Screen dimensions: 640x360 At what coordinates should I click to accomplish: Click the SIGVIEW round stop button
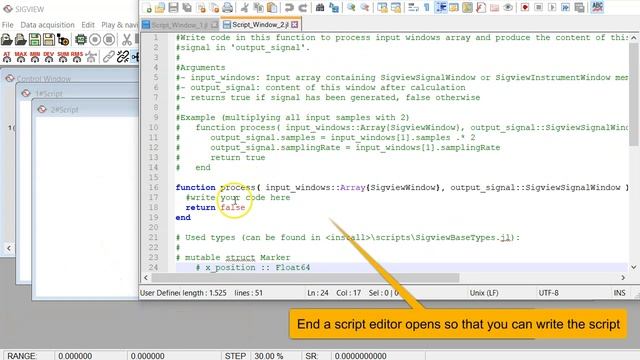coord(109,40)
